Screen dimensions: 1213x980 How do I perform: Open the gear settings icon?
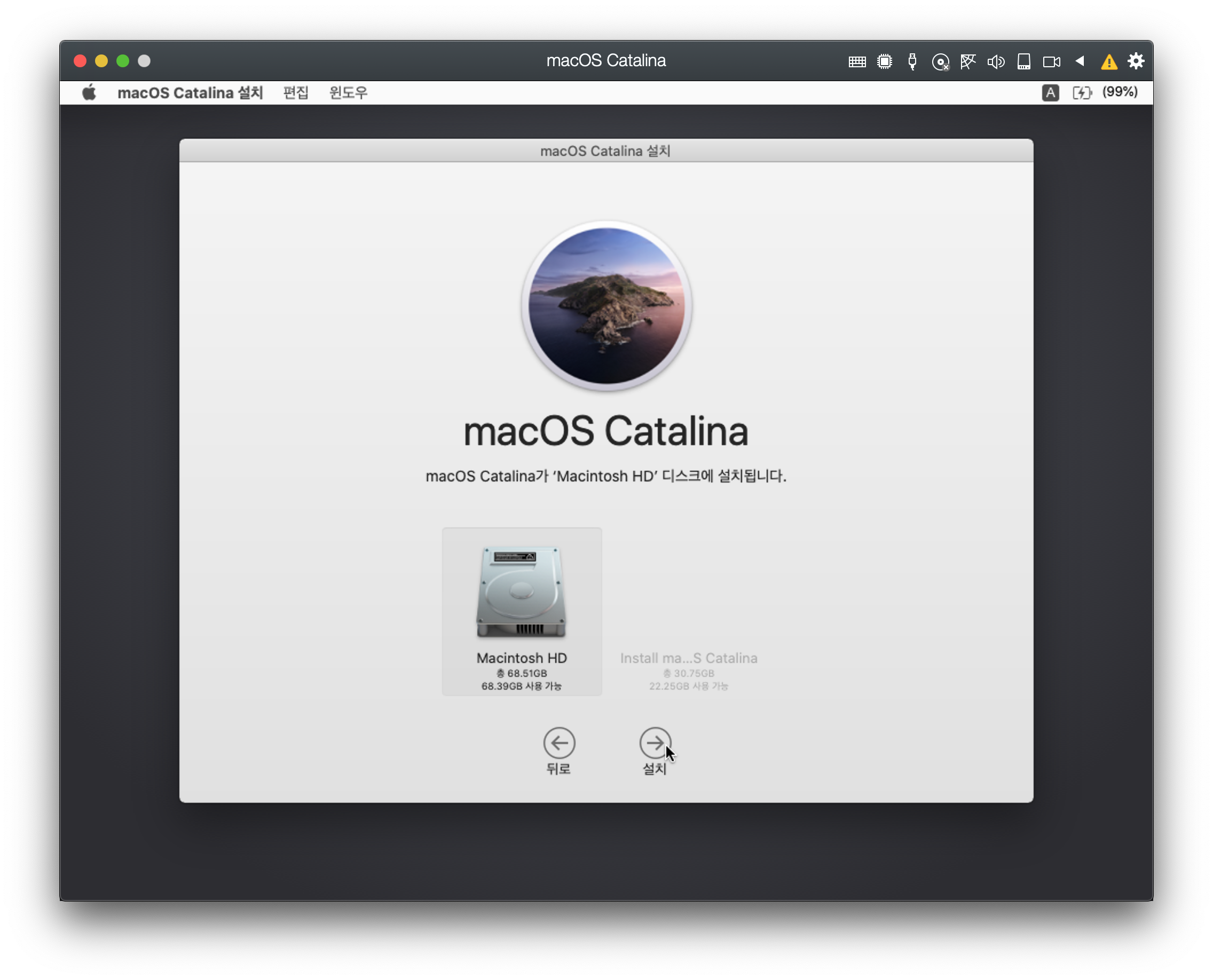[x=1136, y=61]
